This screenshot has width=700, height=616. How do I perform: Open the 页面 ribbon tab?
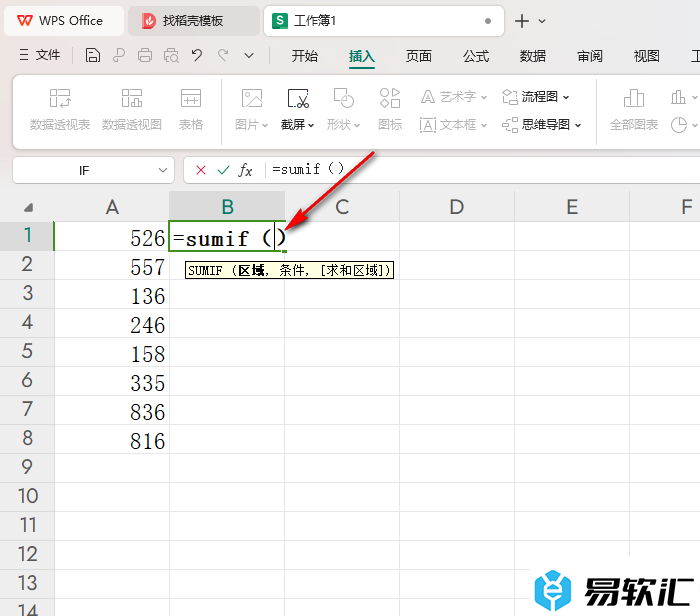[419, 56]
